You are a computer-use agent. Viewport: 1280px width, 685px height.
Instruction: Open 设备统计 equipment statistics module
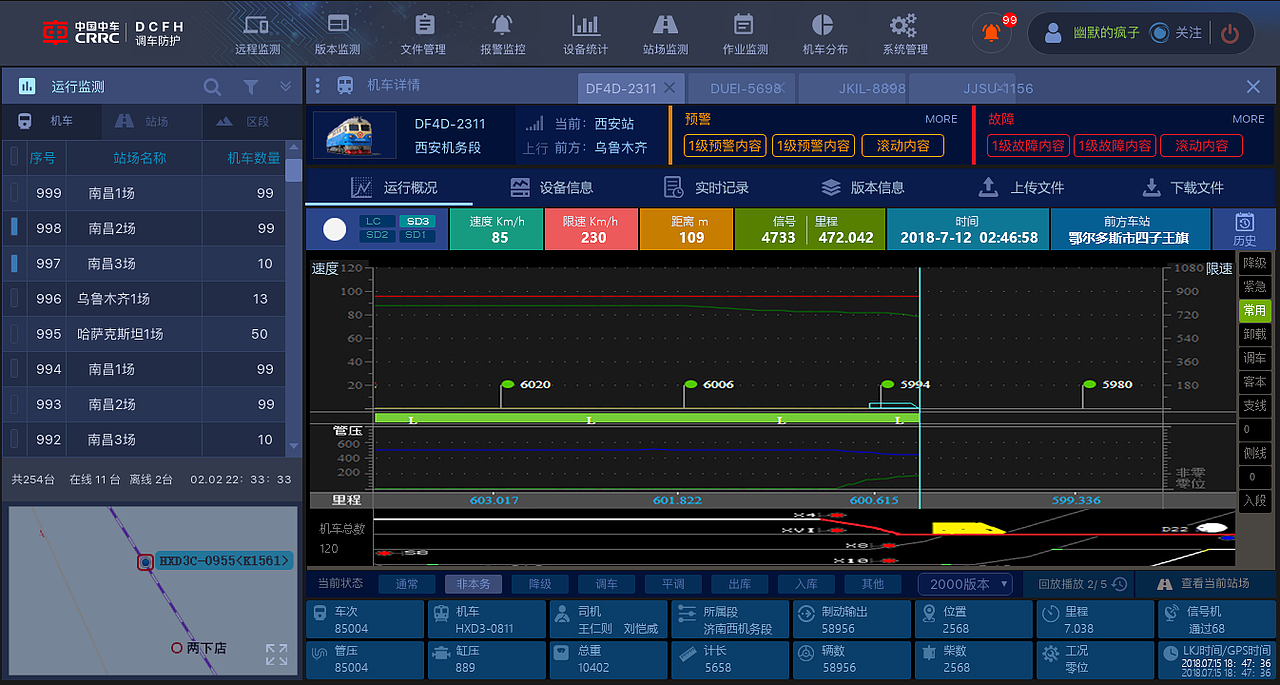[585, 33]
